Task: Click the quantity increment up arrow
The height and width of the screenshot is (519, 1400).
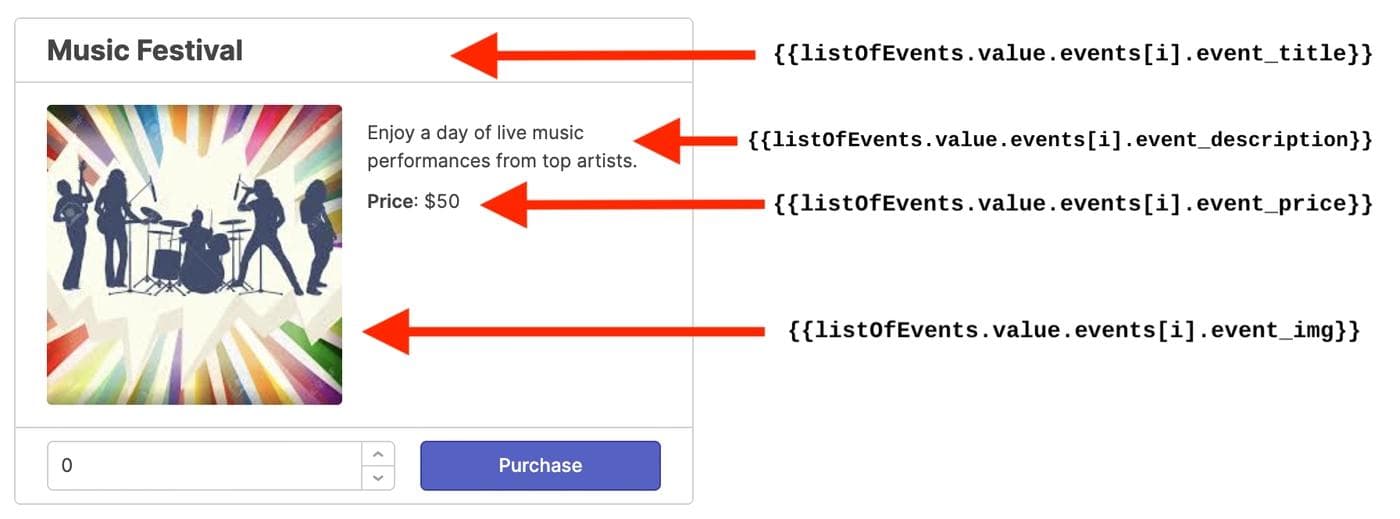Action: [x=377, y=454]
